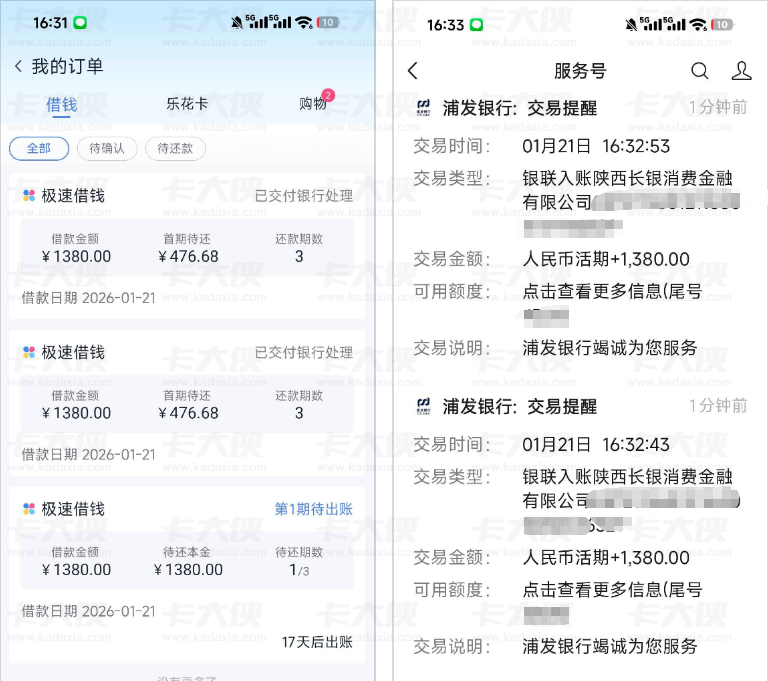The height and width of the screenshot is (681, 768).
Task: Tap 待还期数 1/3 value
Action: [x=299, y=570]
